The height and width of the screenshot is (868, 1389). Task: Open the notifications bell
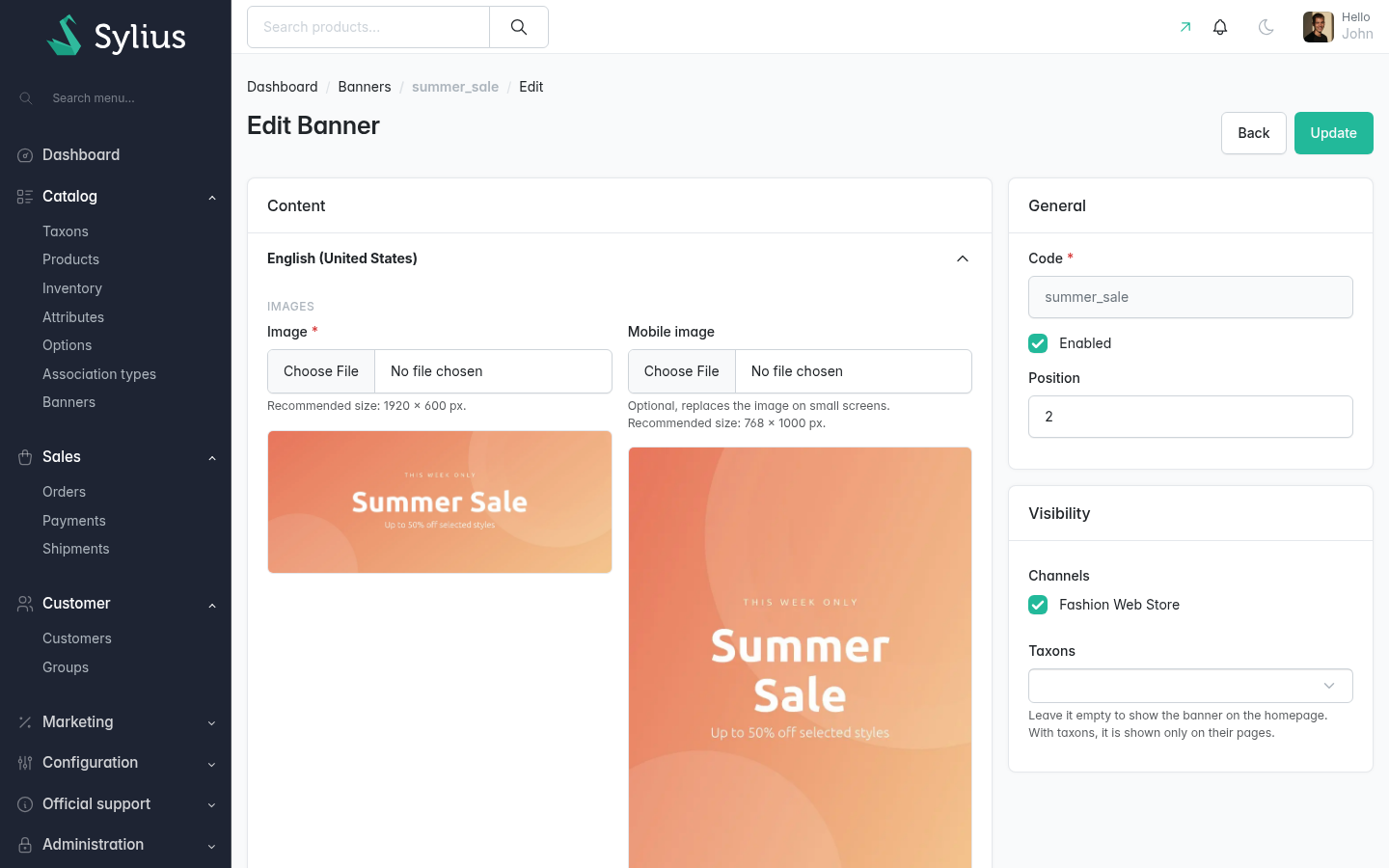pyautogui.click(x=1220, y=27)
